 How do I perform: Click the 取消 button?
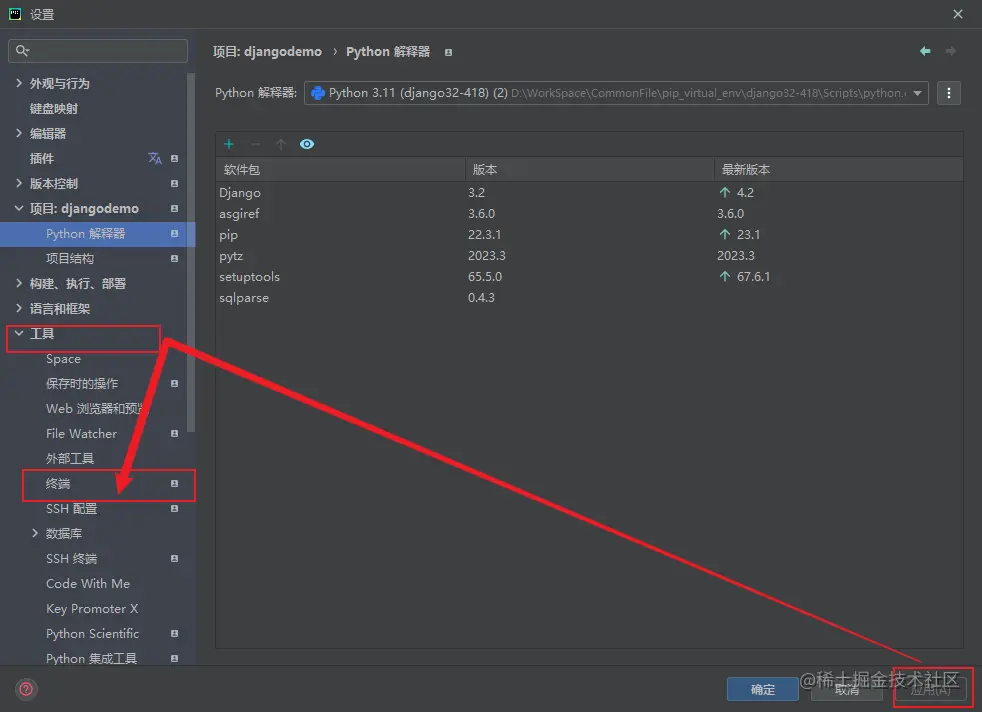point(847,689)
